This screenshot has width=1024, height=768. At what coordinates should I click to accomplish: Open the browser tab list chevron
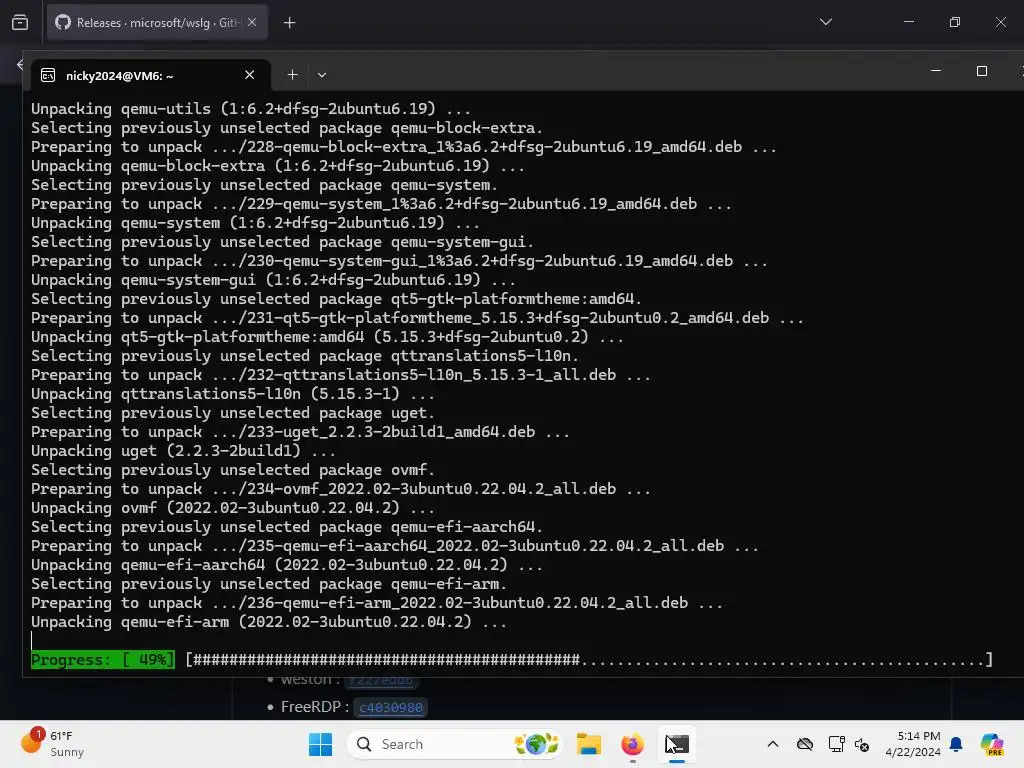(825, 22)
